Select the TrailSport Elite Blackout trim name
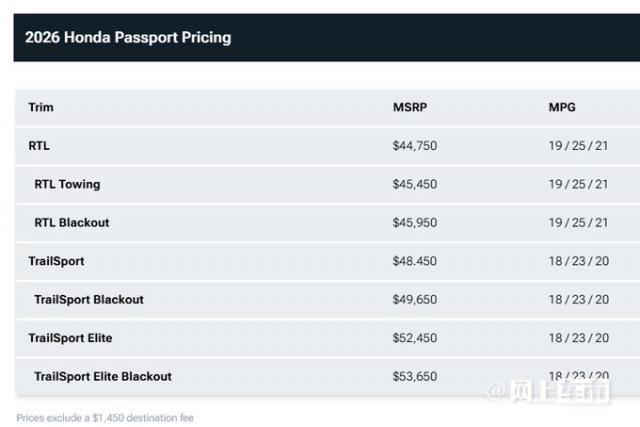 tap(103, 377)
